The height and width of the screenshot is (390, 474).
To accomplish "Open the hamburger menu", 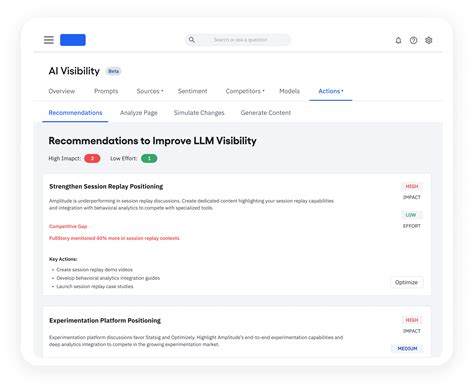I will pos(49,40).
